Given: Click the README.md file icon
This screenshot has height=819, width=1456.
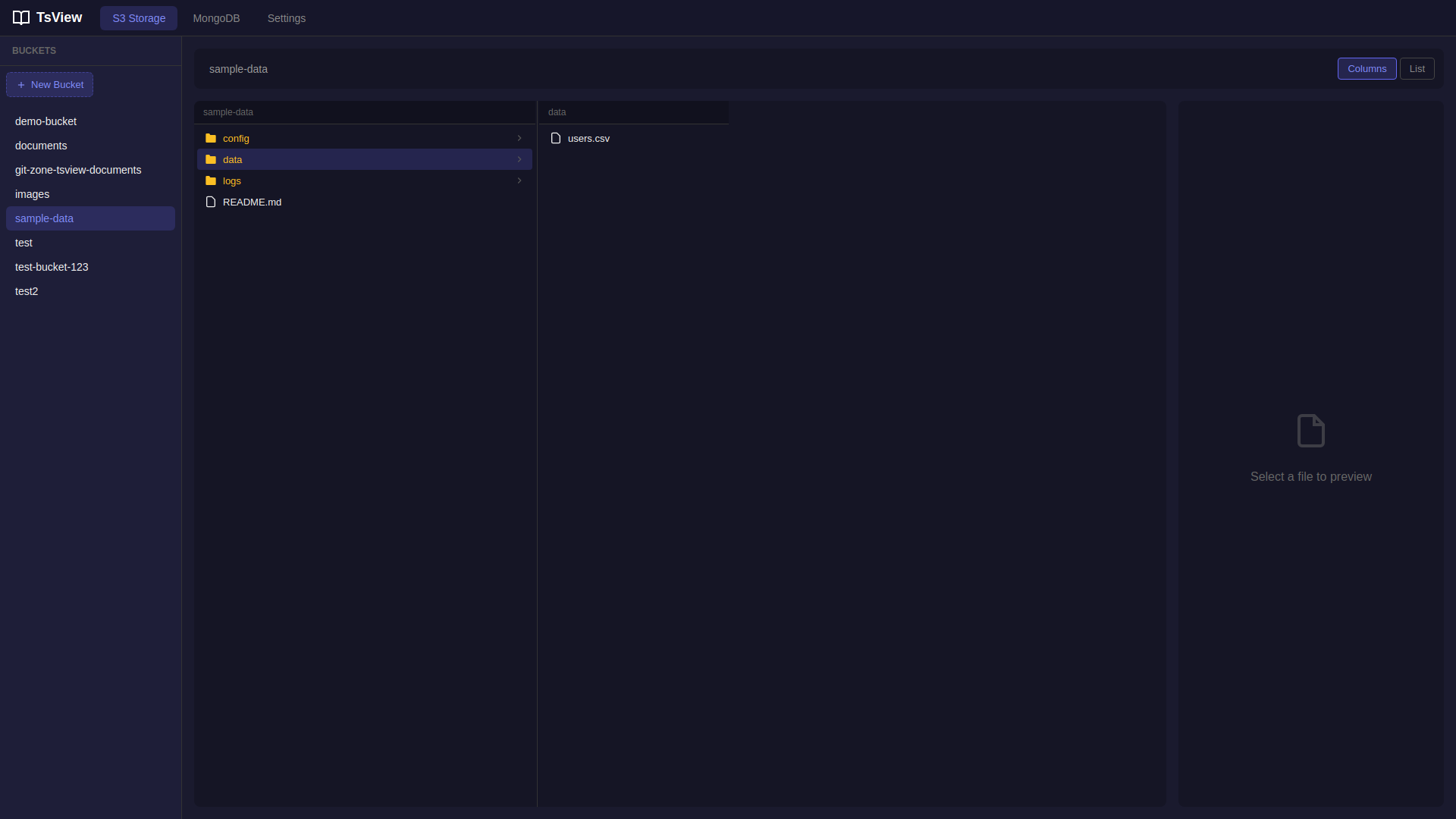Looking at the screenshot, I should (211, 202).
